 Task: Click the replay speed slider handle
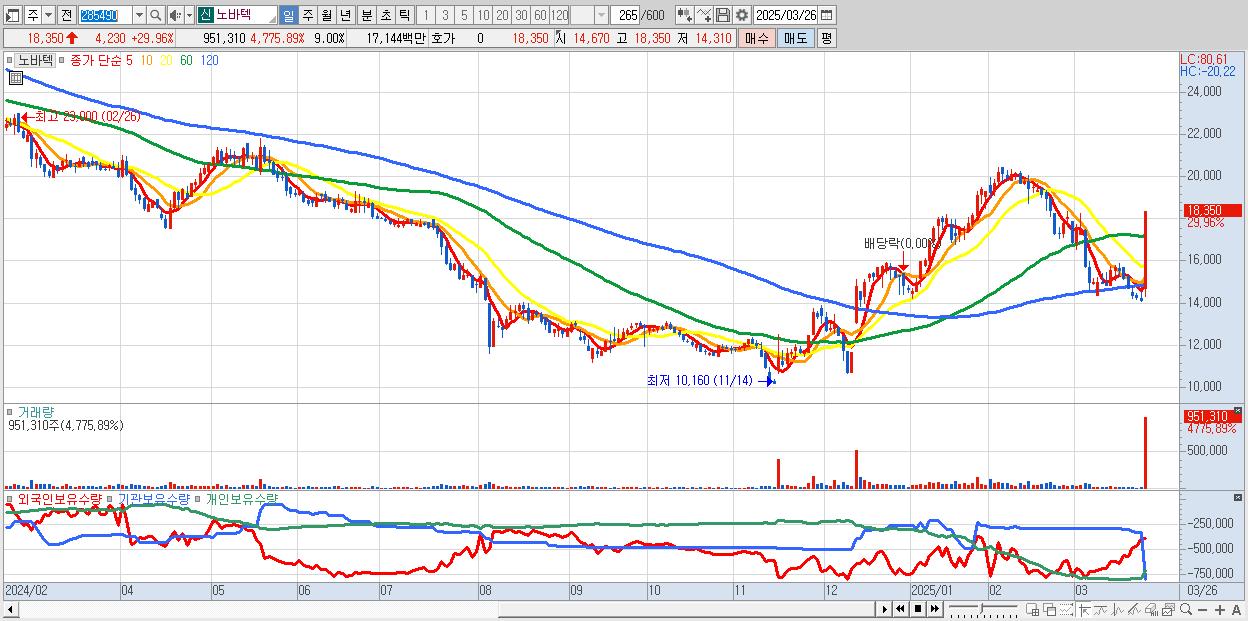click(981, 608)
